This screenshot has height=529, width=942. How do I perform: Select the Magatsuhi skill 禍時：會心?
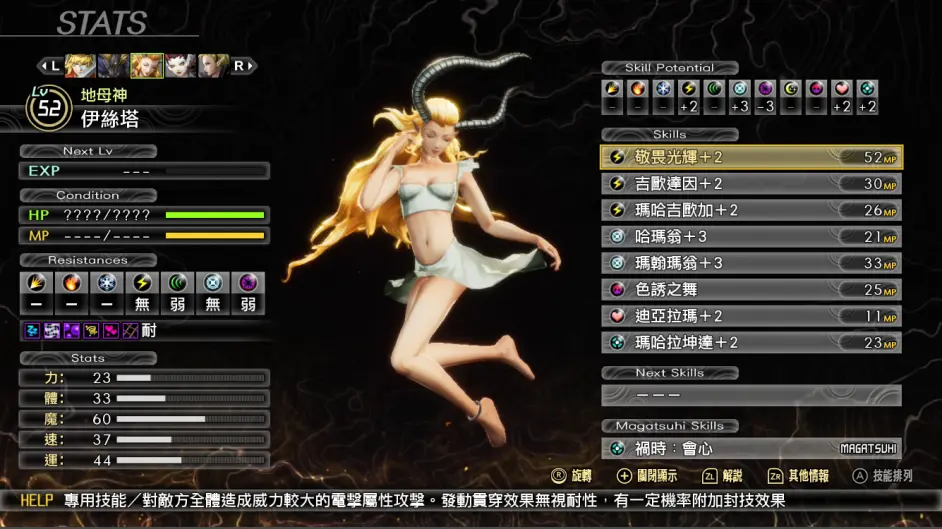752,449
